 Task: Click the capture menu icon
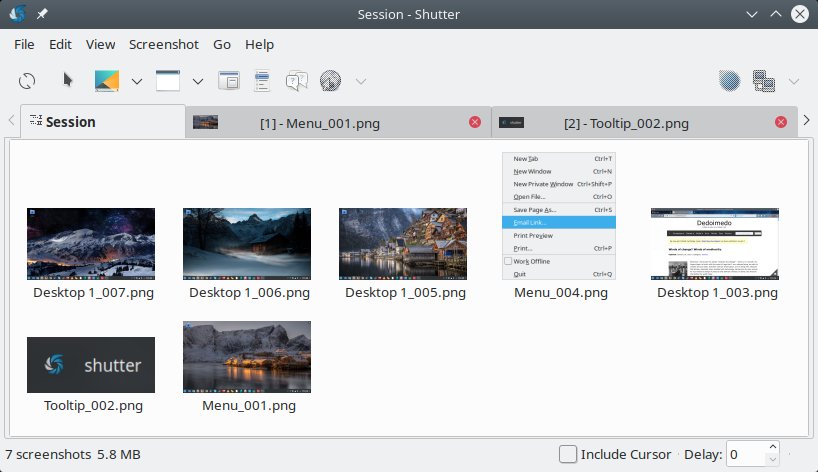262,81
